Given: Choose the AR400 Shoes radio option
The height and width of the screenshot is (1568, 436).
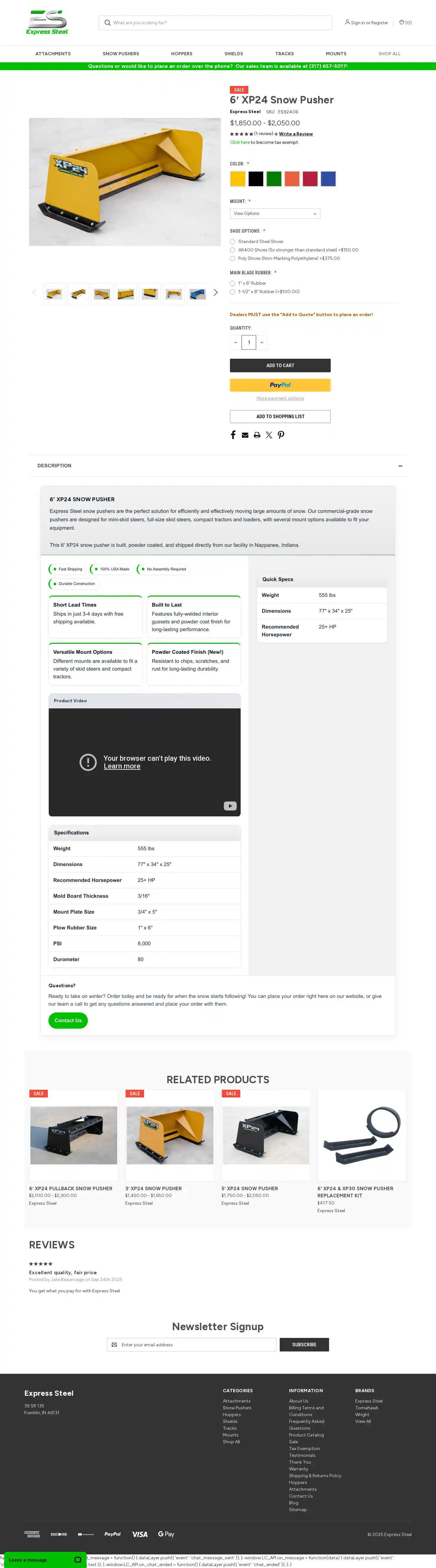Looking at the screenshot, I should click(232, 250).
